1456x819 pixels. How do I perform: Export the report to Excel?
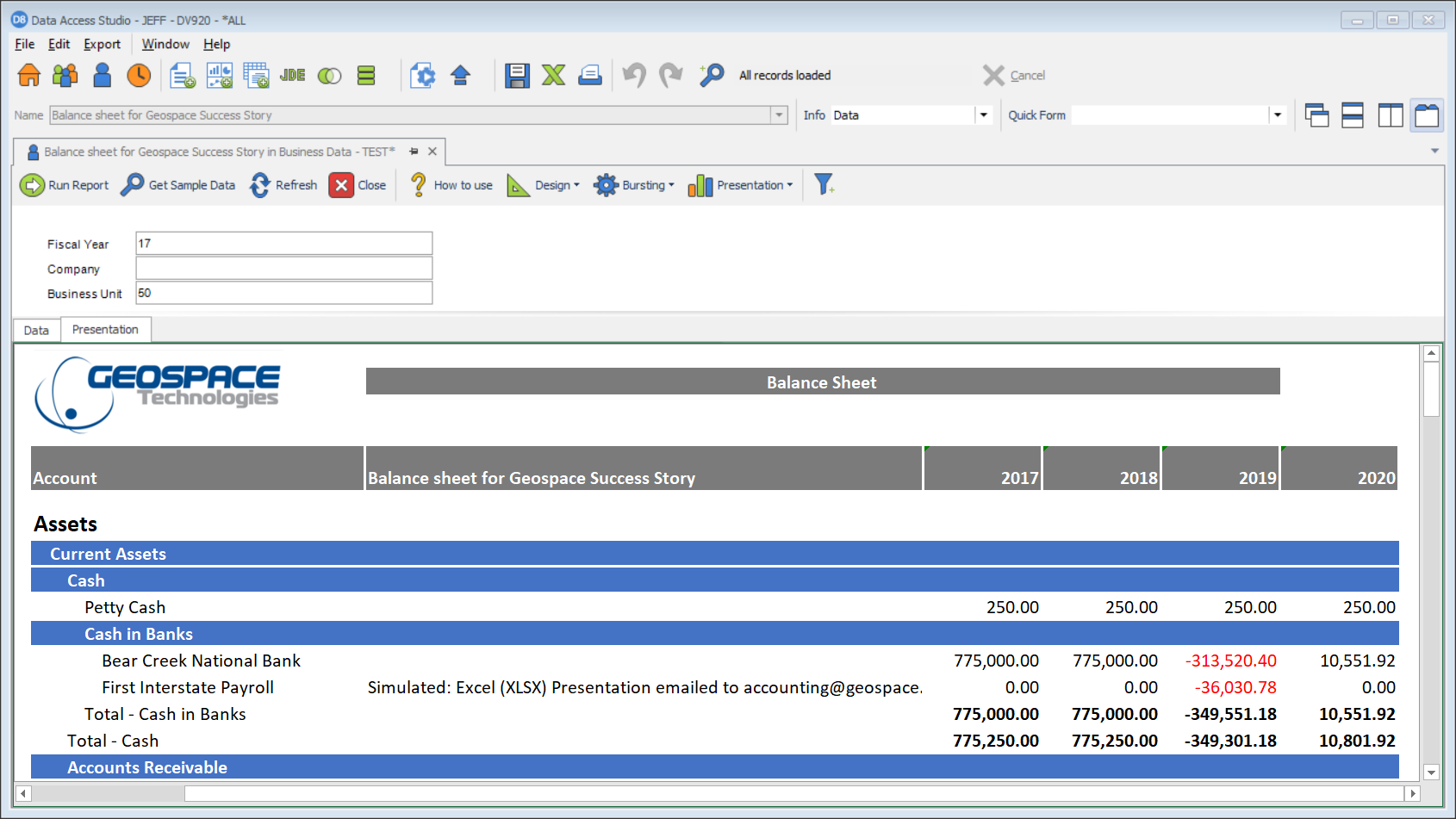click(x=553, y=75)
